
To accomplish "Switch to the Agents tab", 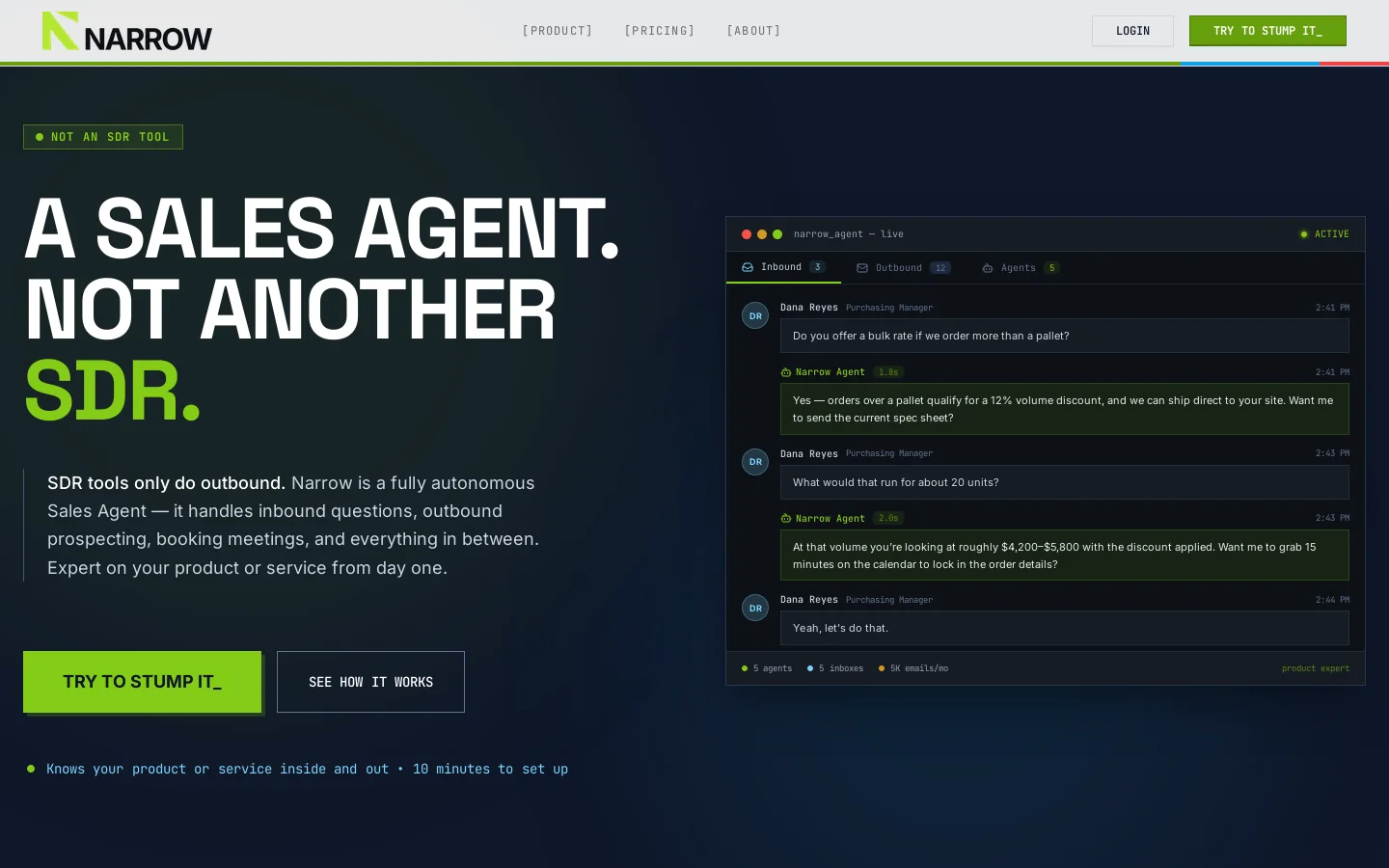I will (1021, 268).
